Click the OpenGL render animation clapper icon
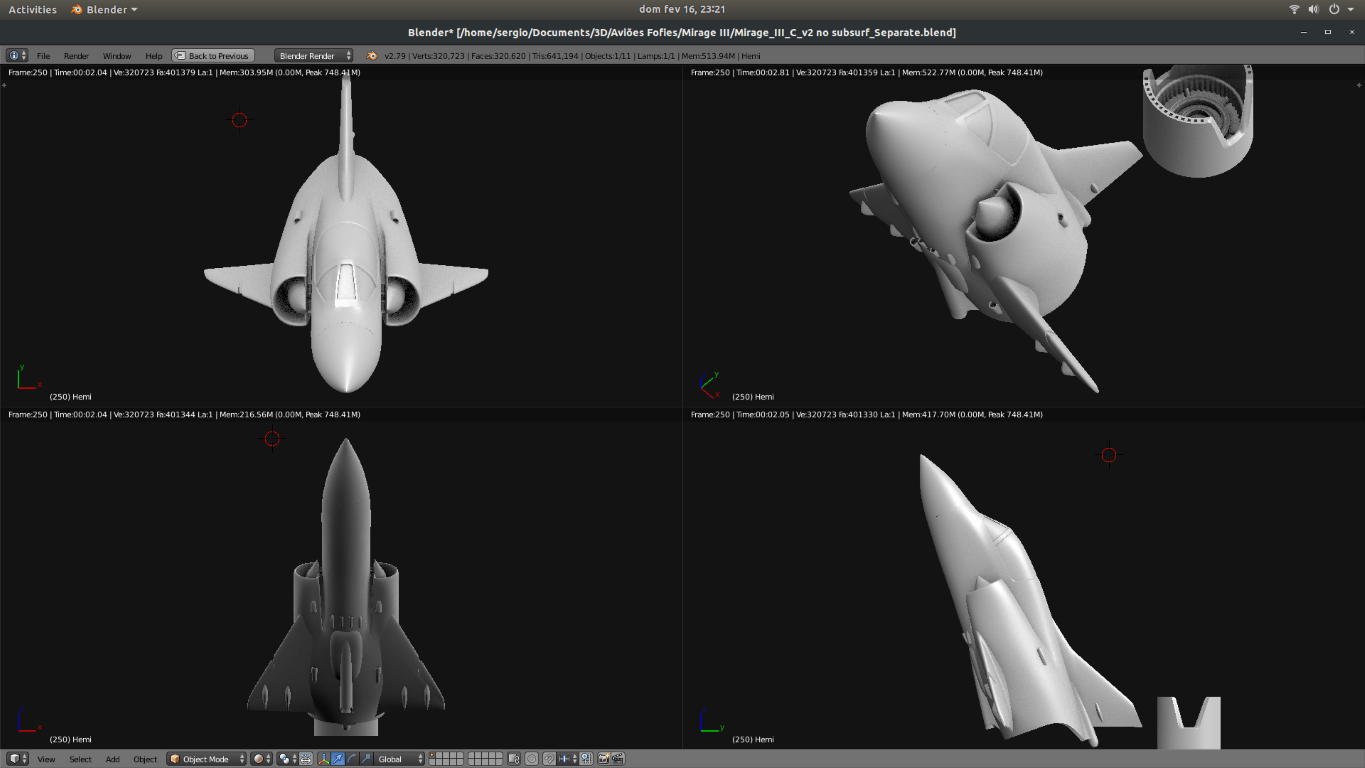Image resolution: width=1365 pixels, height=768 pixels. tap(618, 759)
